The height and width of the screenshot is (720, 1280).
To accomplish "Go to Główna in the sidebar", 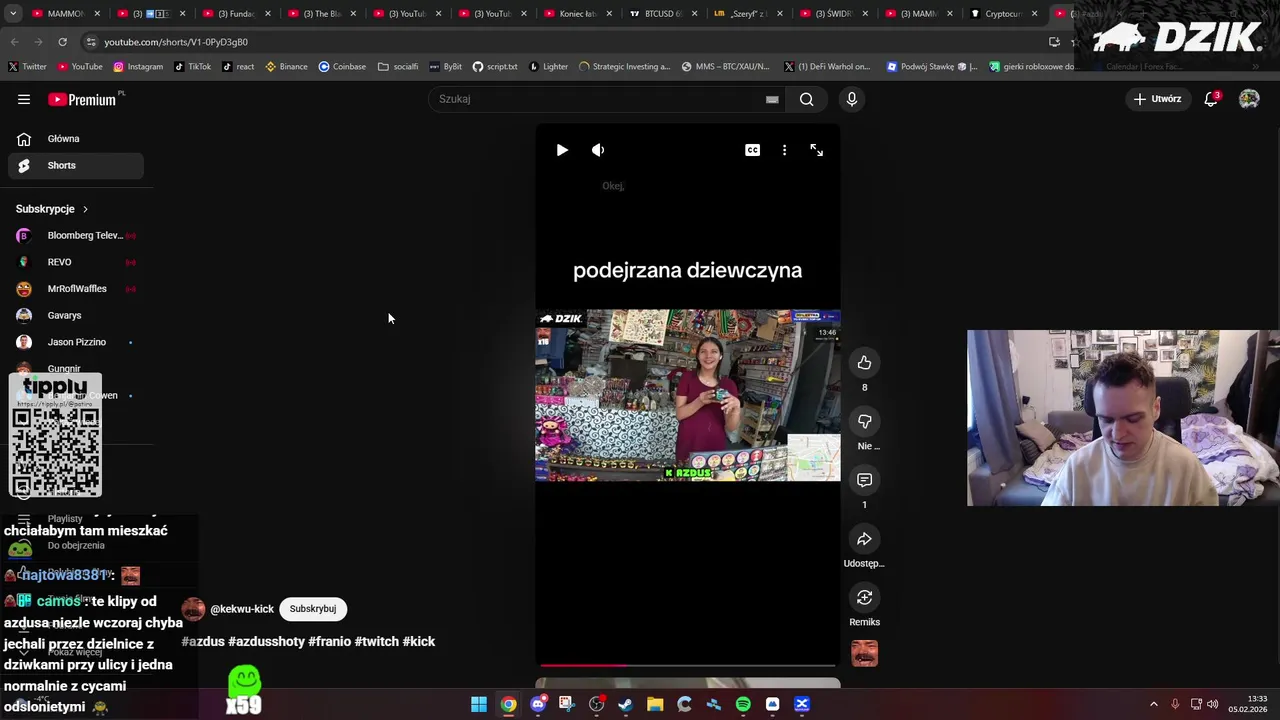I will [76, 139].
